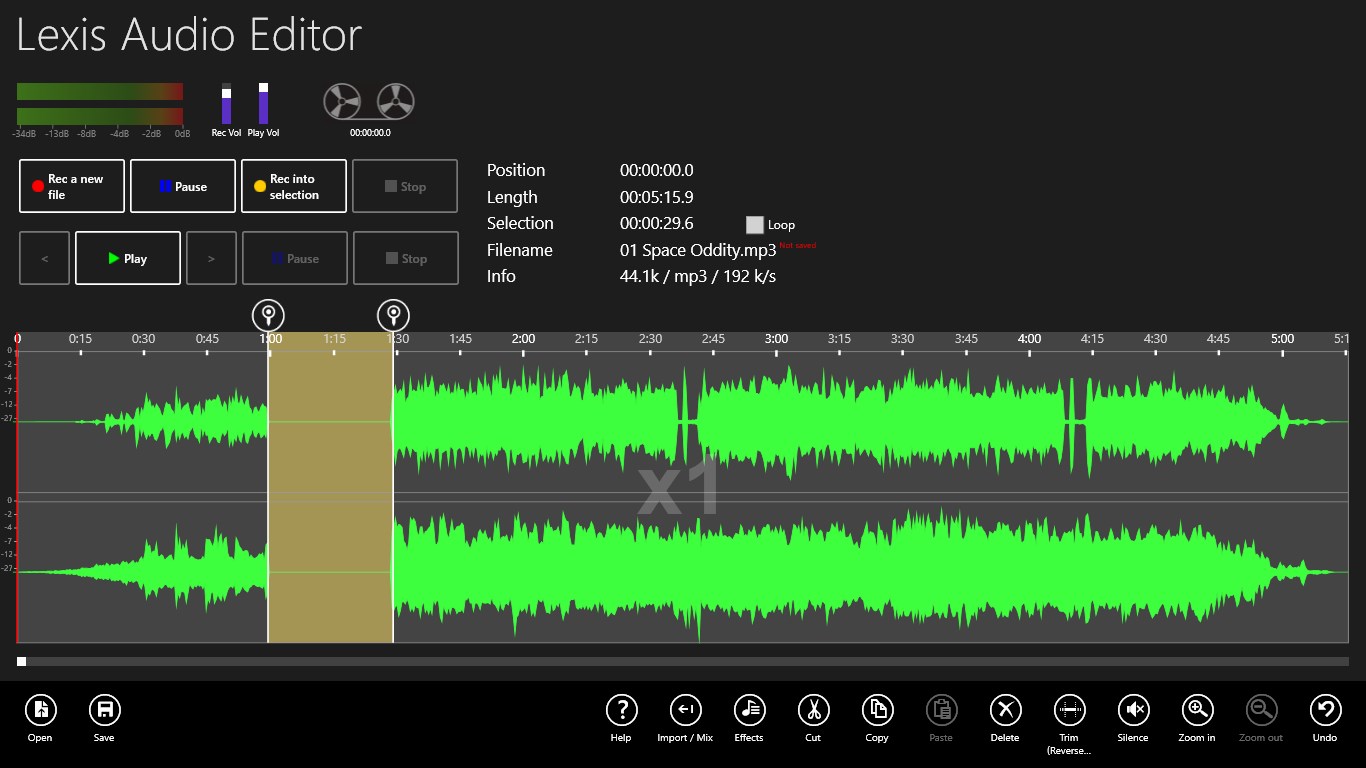Click the record Pause button
1366x768 pixels.
(183, 186)
